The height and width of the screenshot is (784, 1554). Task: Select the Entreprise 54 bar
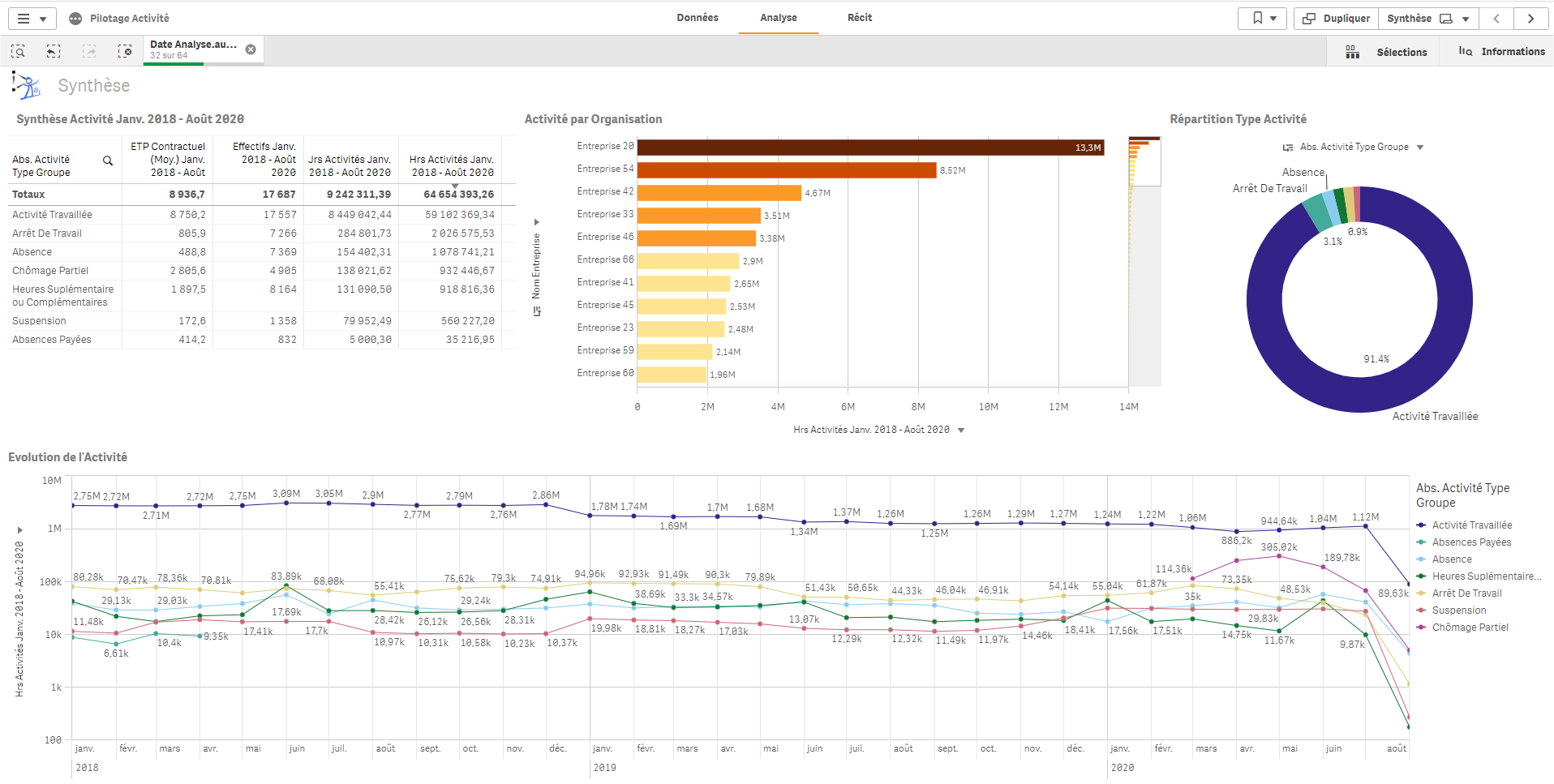point(786,170)
